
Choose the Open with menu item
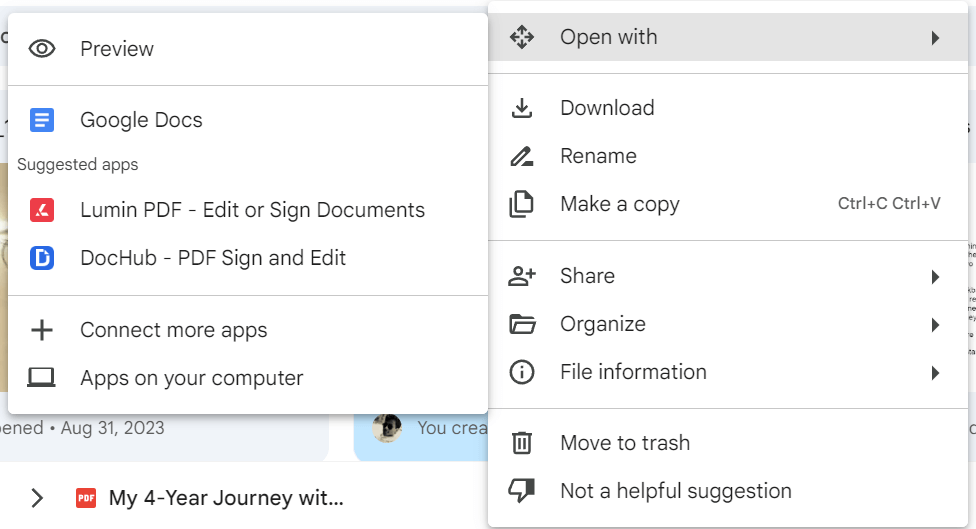pyautogui.click(x=608, y=37)
